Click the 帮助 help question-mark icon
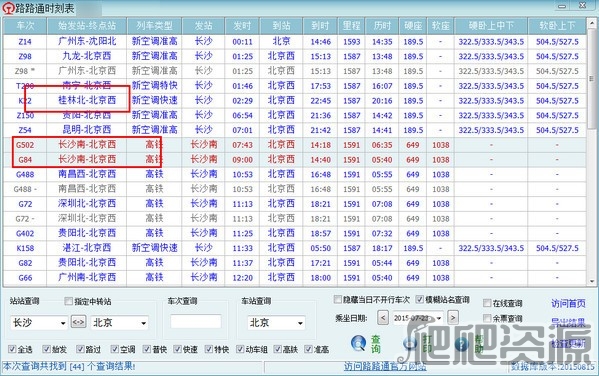This screenshot has height=376, width=599. coord(461,344)
